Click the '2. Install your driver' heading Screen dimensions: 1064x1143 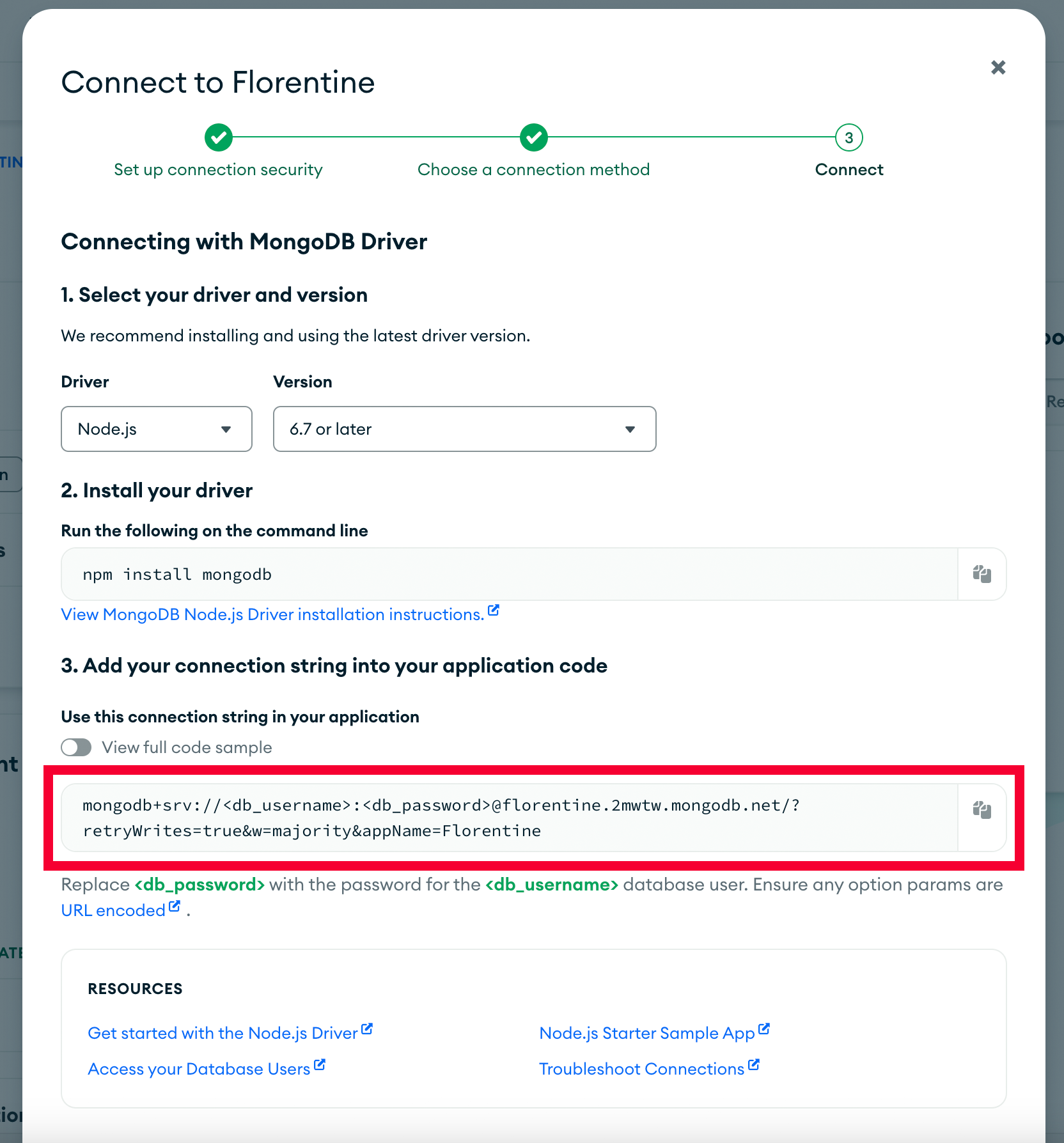(157, 490)
